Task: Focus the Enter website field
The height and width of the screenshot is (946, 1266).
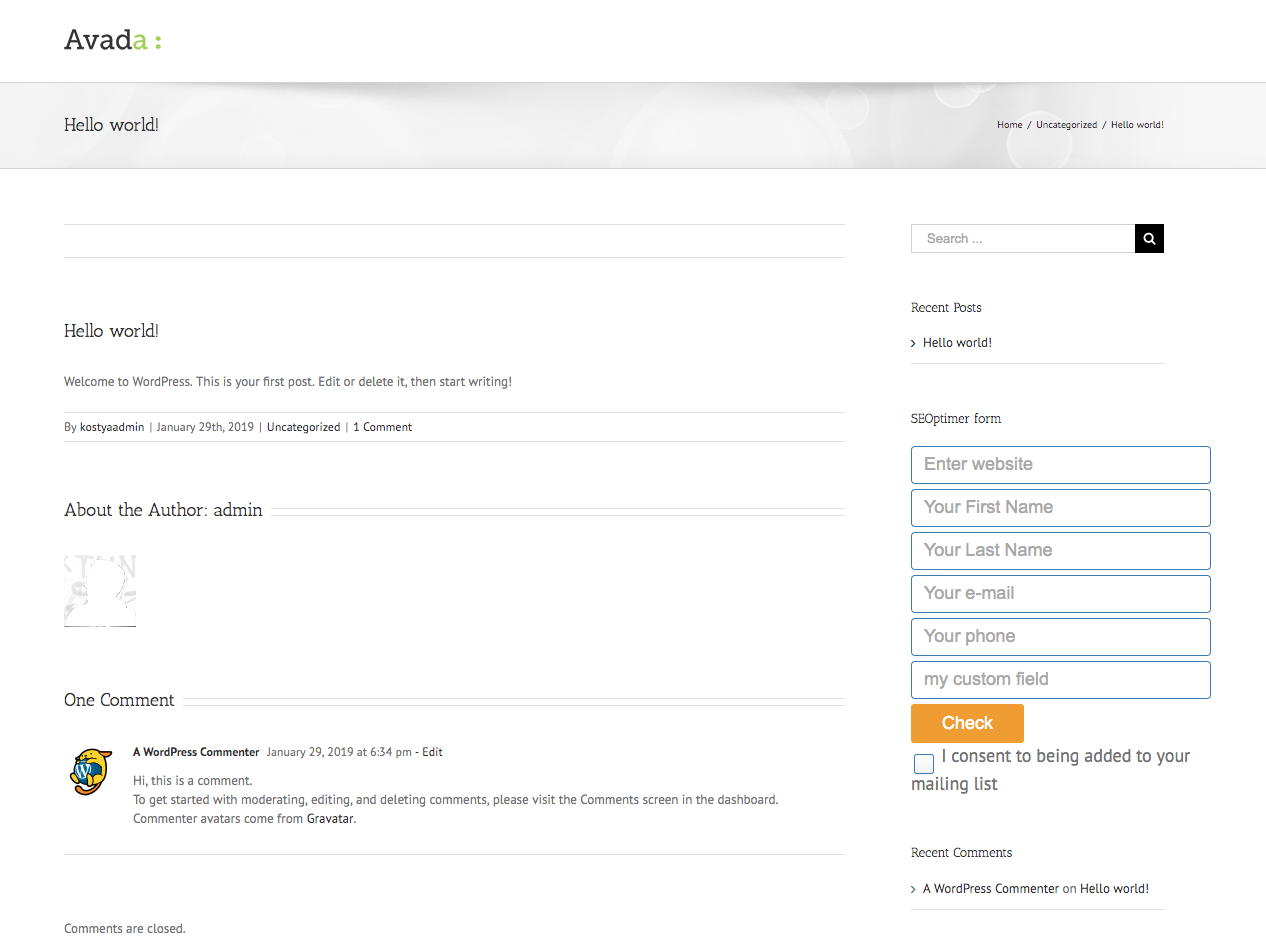Action: pyautogui.click(x=1060, y=465)
